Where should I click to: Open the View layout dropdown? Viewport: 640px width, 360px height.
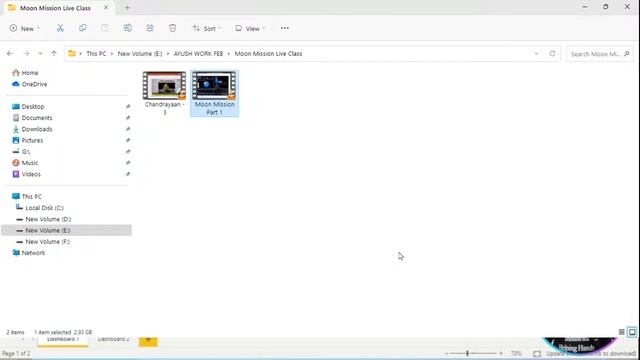pos(250,28)
